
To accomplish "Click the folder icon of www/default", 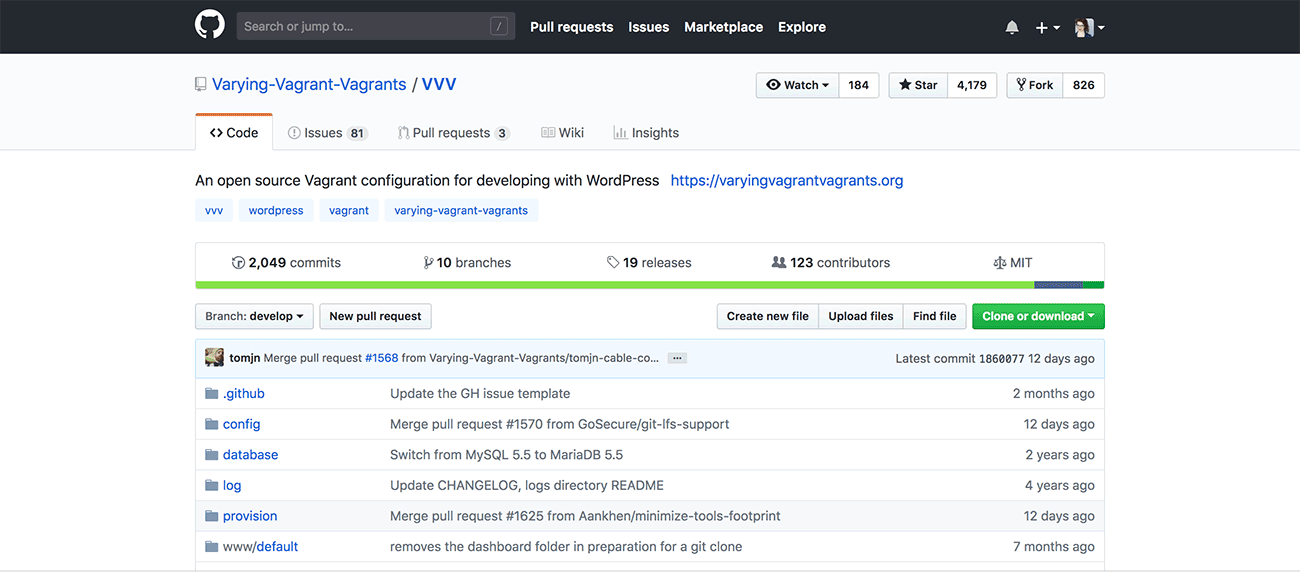I will point(211,546).
